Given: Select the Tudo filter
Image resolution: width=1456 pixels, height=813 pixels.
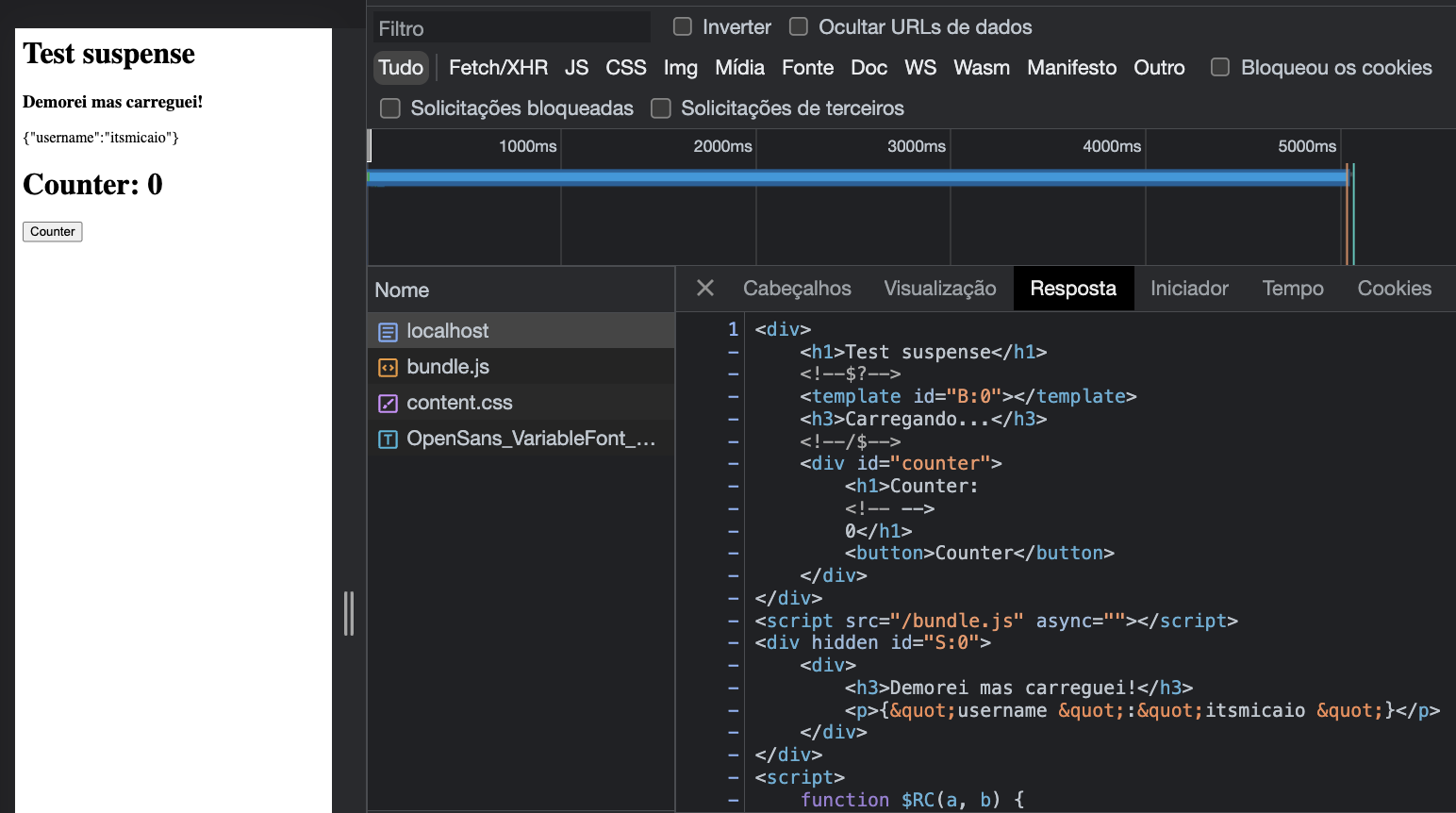Looking at the screenshot, I should click(401, 68).
